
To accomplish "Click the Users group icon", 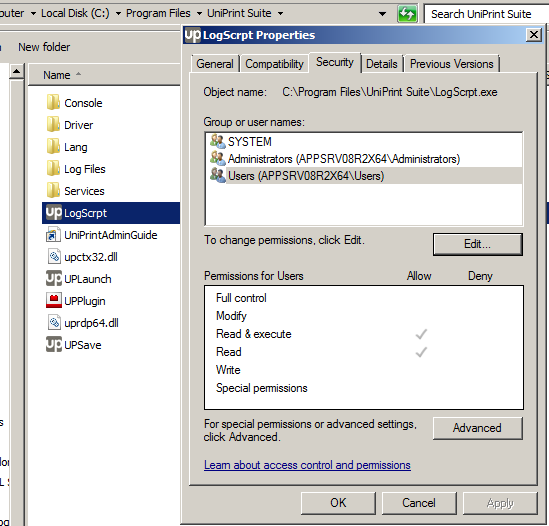I will point(217,175).
